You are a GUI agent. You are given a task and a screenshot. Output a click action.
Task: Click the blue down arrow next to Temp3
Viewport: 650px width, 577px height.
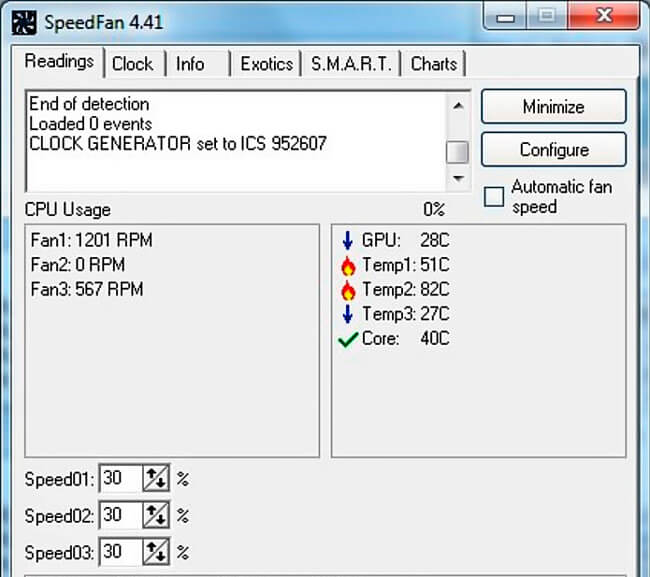(348, 314)
